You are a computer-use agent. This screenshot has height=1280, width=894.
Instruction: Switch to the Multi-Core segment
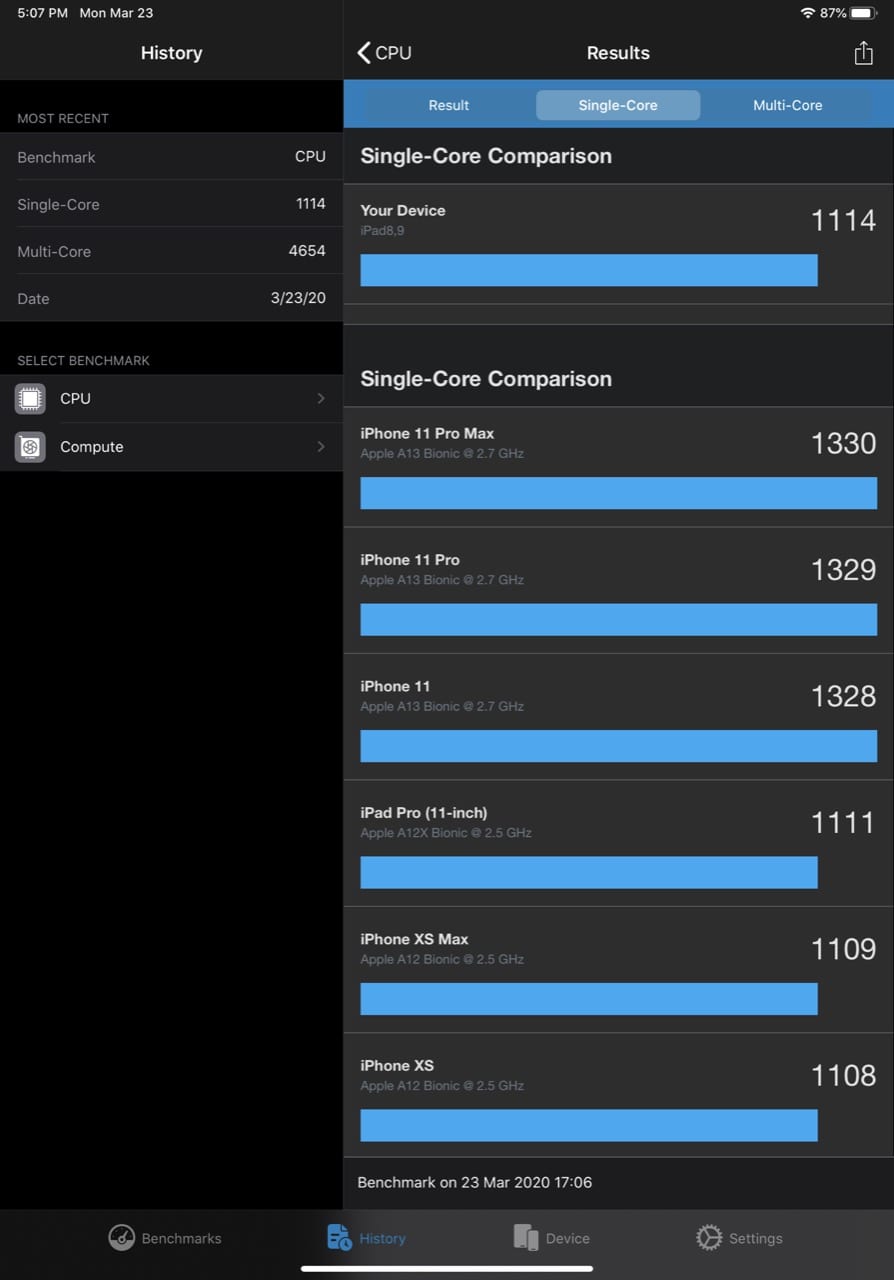pyautogui.click(x=788, y=105)
